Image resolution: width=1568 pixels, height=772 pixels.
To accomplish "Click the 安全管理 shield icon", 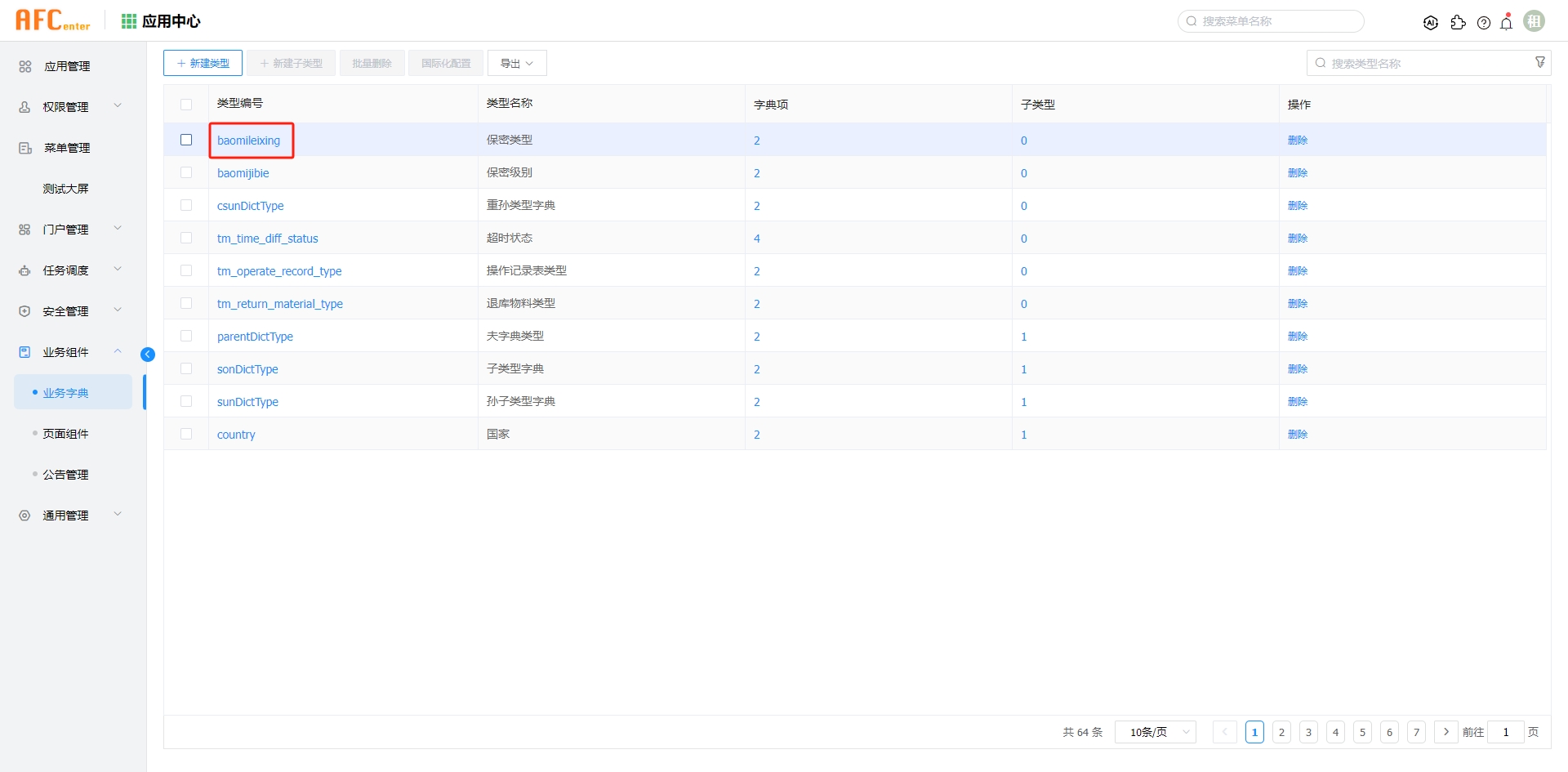I will [24, 310].
